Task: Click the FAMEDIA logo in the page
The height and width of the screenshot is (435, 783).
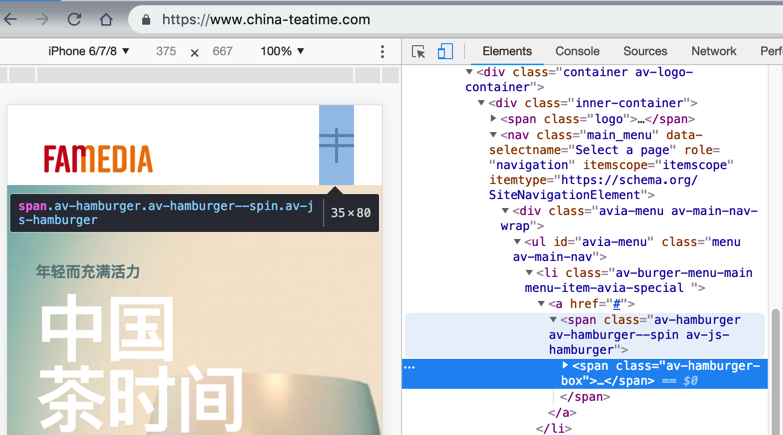Action: point(98,159)
